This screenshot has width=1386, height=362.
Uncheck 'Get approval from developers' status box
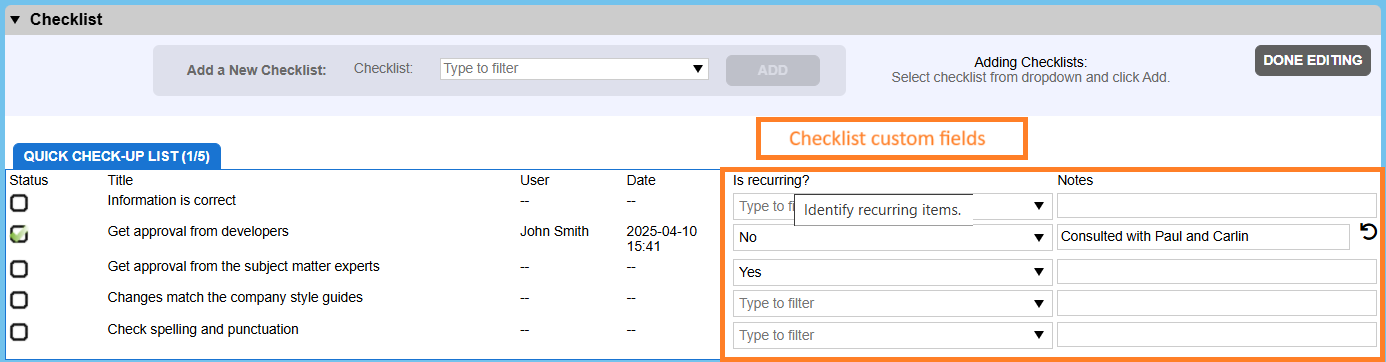coord(19,235)
